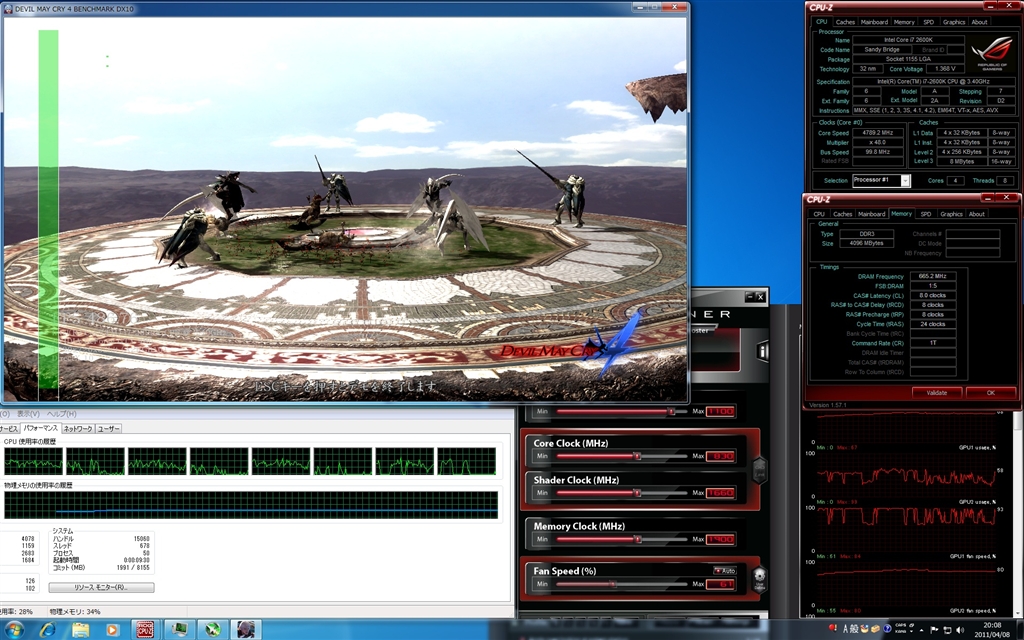Click the memory Size value 4096 MBytes
Screen dimensions: 1024x640
[867, 243]
